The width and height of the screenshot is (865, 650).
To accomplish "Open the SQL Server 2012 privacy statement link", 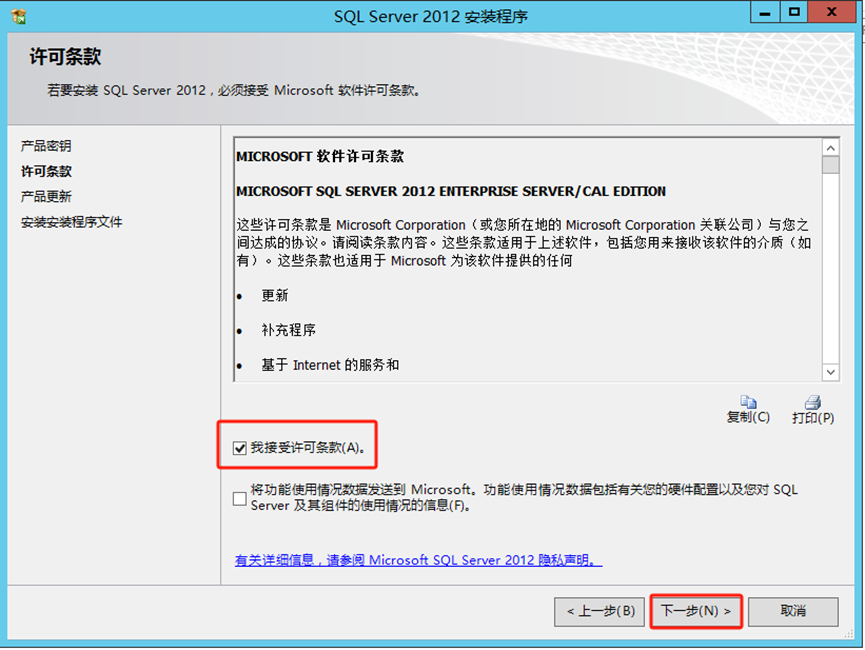I will click(x=418, y=560).
